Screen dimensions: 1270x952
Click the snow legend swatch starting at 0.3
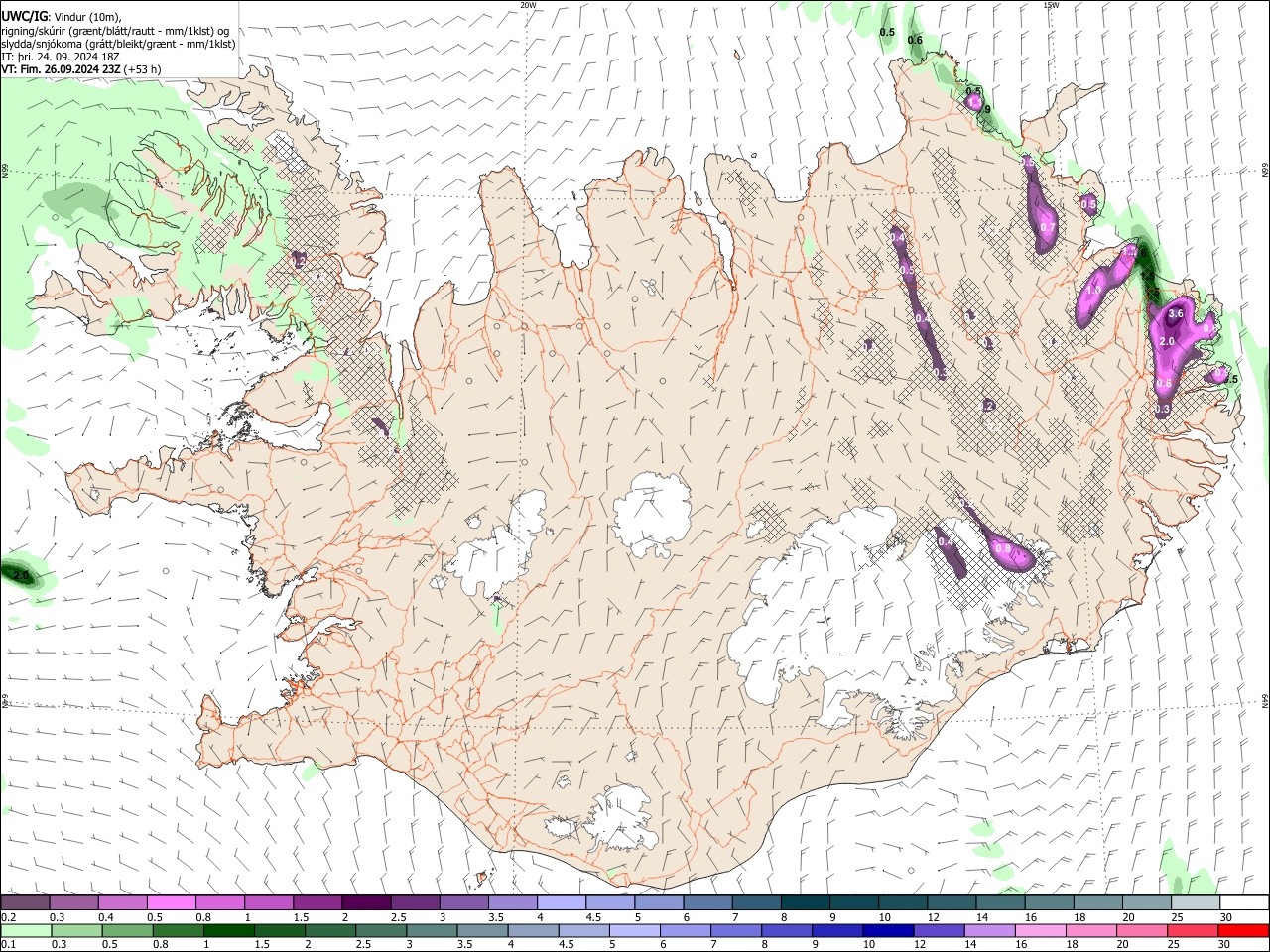[x=73, y=903]
